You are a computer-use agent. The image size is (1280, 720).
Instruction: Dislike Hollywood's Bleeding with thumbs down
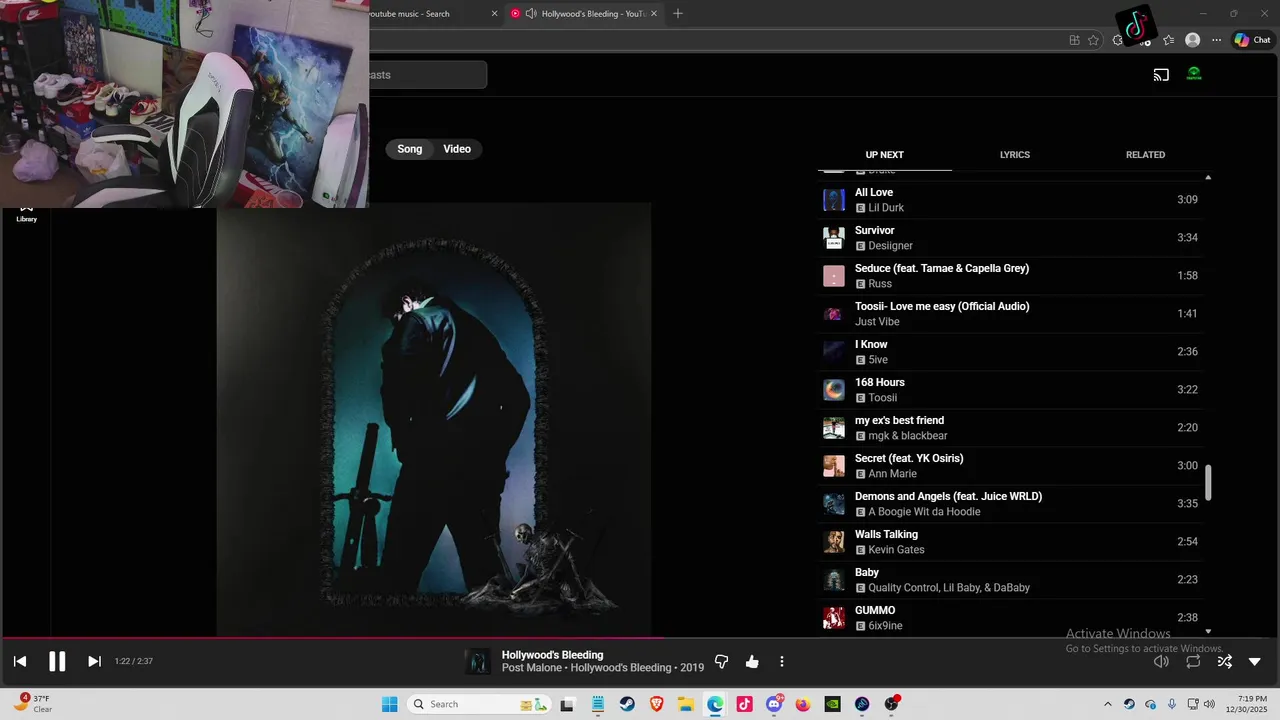pyautogui.click(x=721, y=662)
